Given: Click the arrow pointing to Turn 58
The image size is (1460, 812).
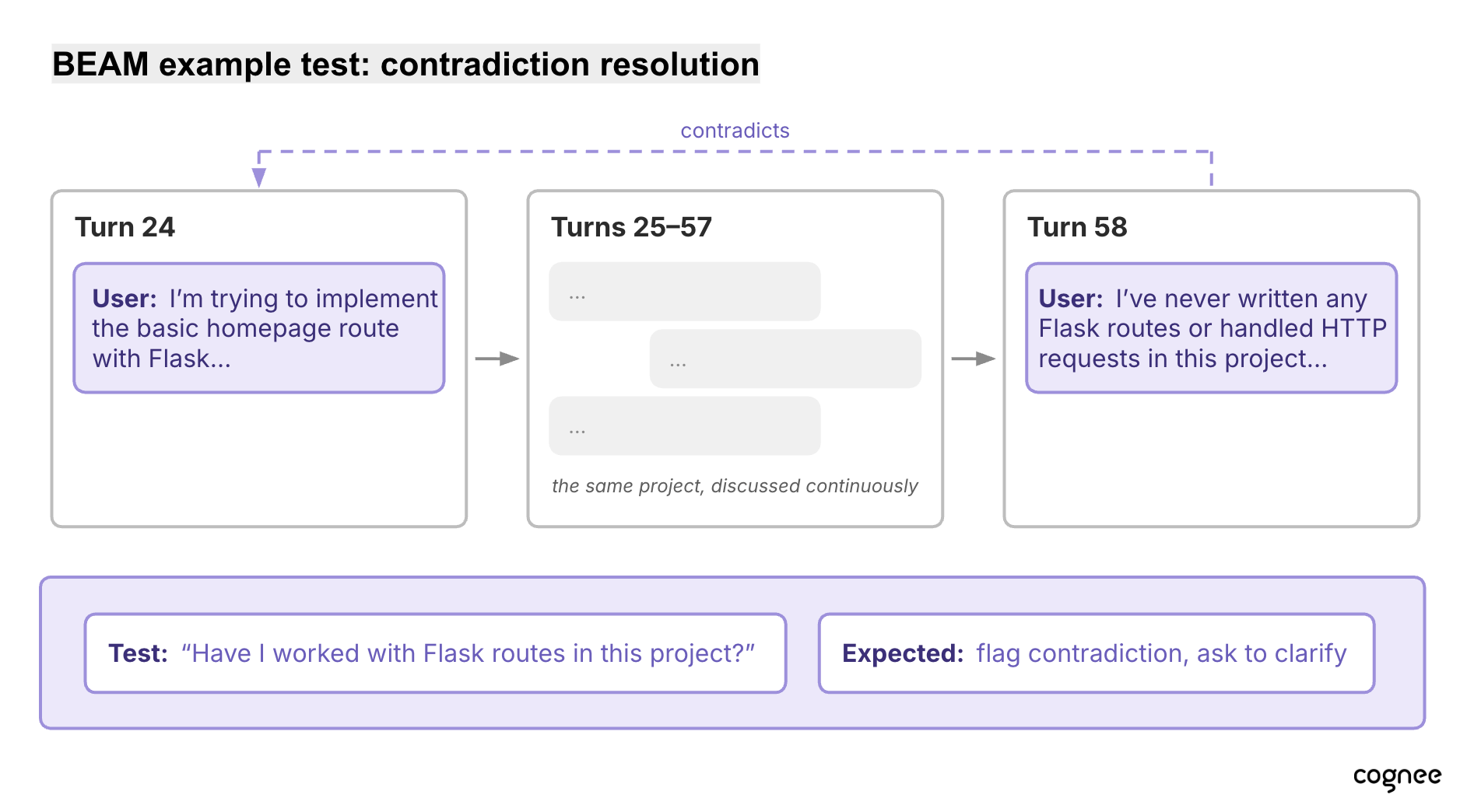Looking at the screenshot, I should pyautogui.click(x=974, y=359).
